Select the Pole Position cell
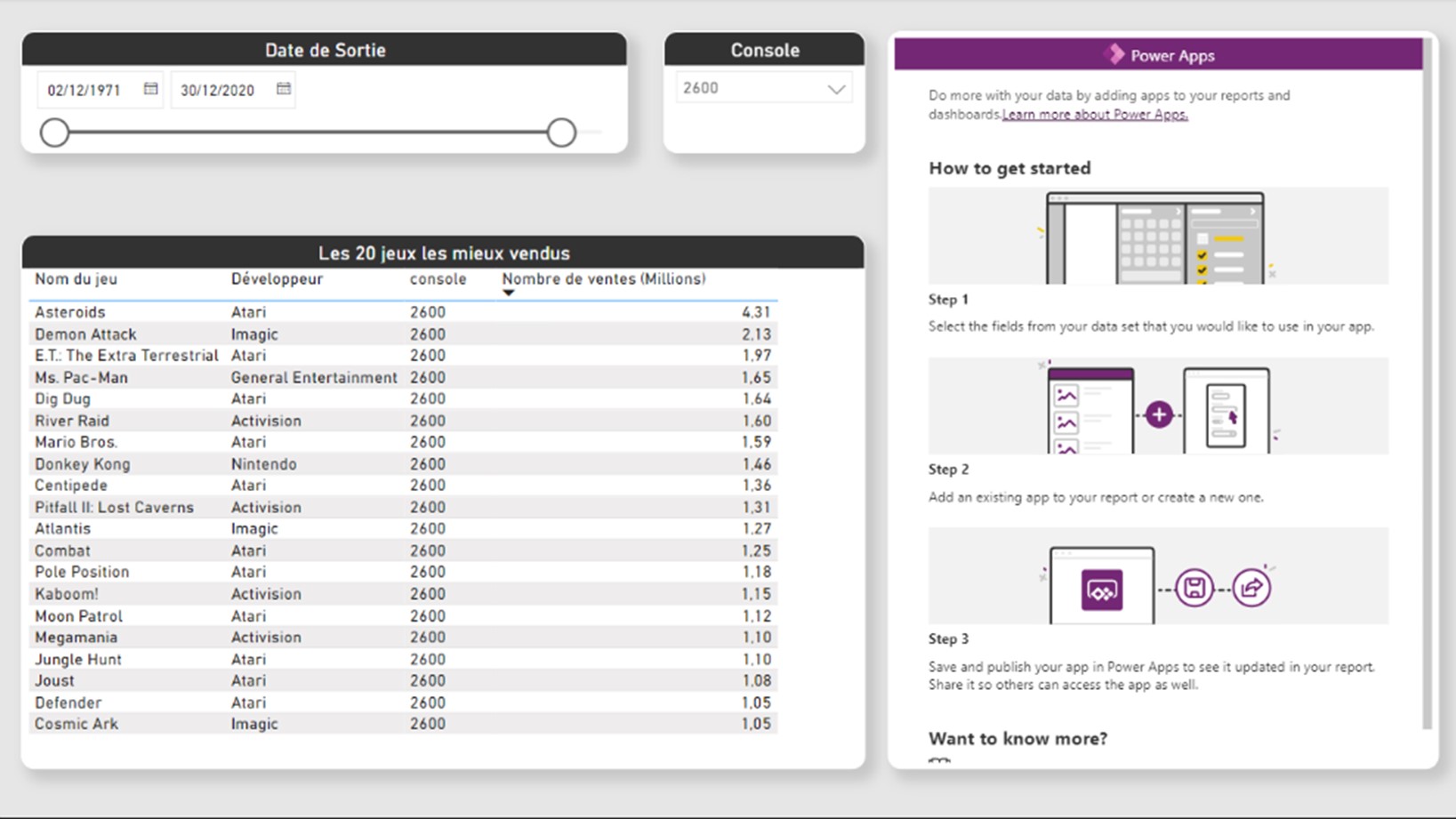 [x=82, y=573]
